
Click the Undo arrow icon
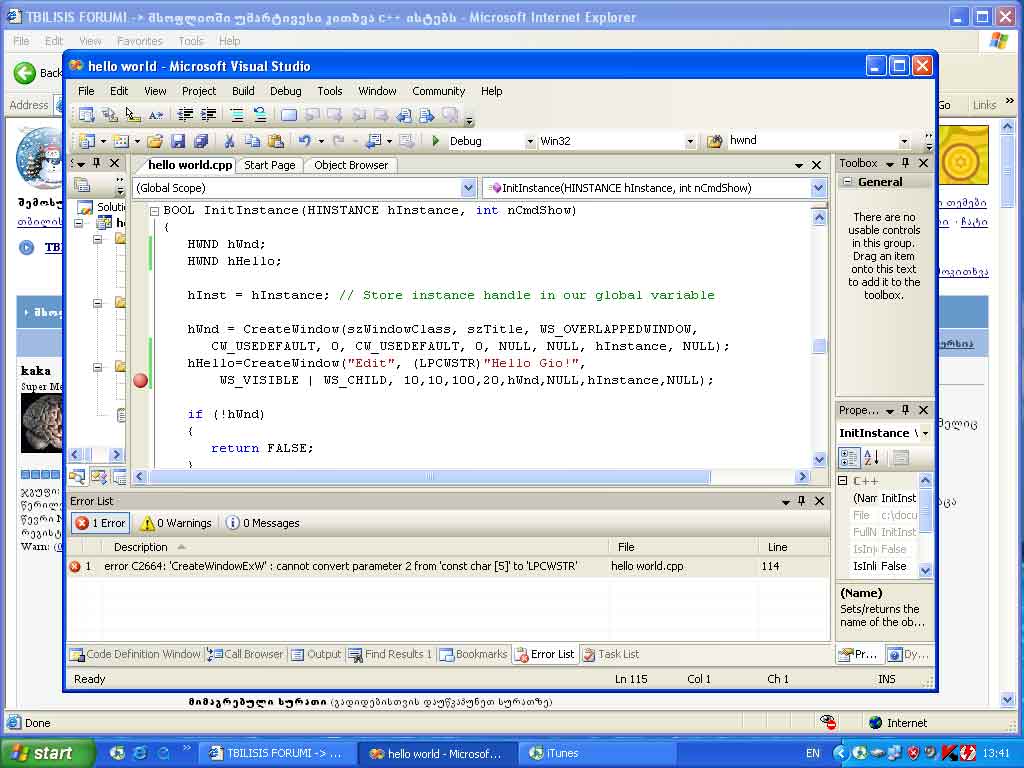pos(304,140)
